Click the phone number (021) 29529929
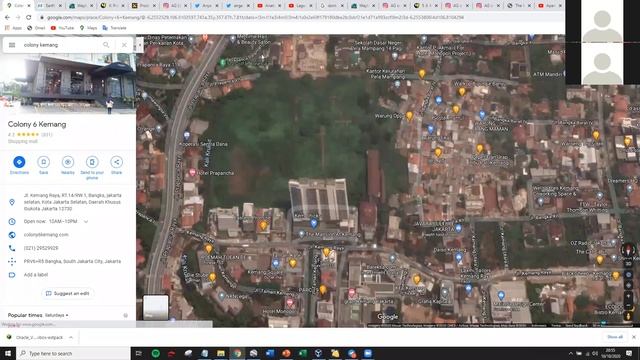640x360 pixels. click(x=41, y=248)
